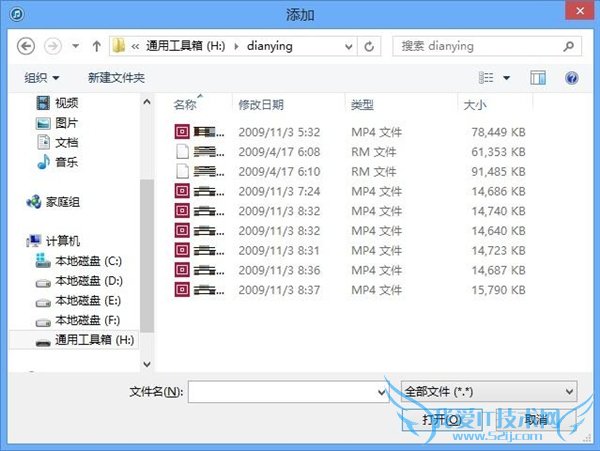600x451 pixels.
Task: Select MP4 file dated 2009/11/3 8:31
Action: (350, 251)
